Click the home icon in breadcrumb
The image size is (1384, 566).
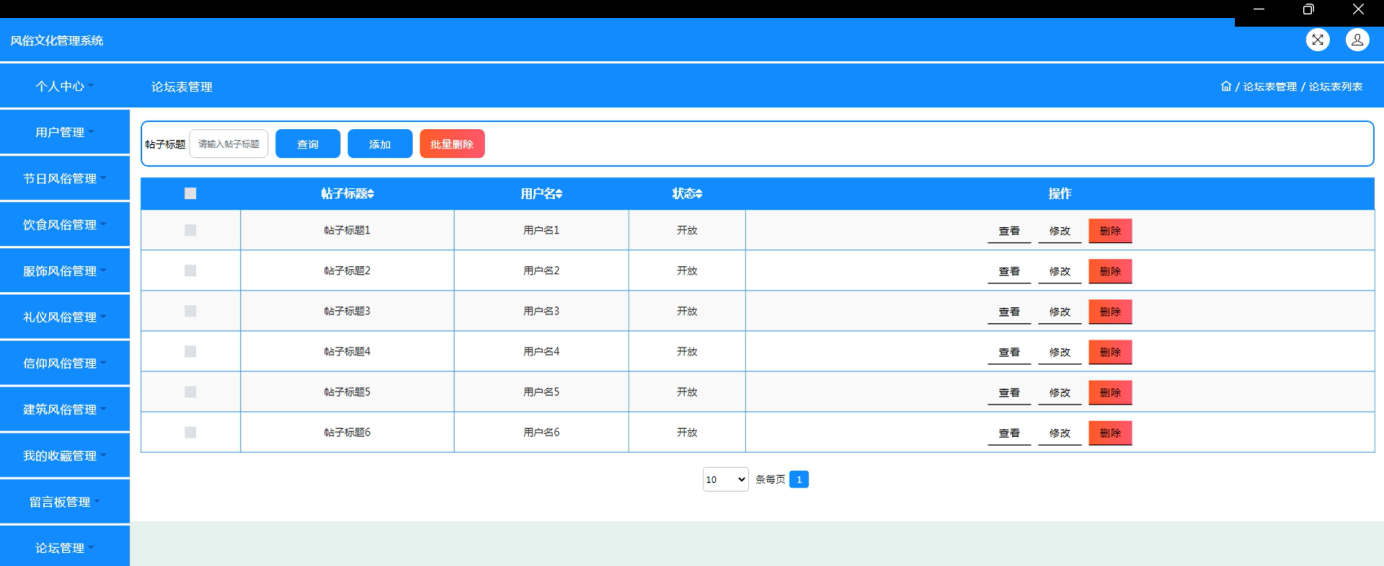(1226, 86)
